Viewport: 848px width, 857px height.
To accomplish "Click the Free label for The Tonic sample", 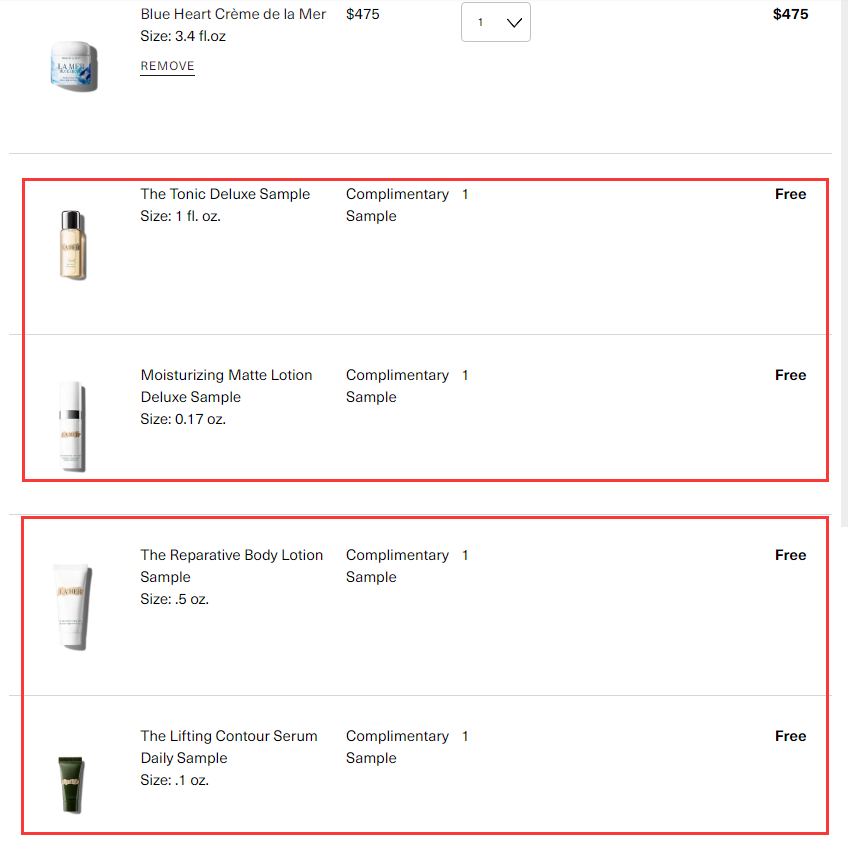I will click(x=790, y=194).
